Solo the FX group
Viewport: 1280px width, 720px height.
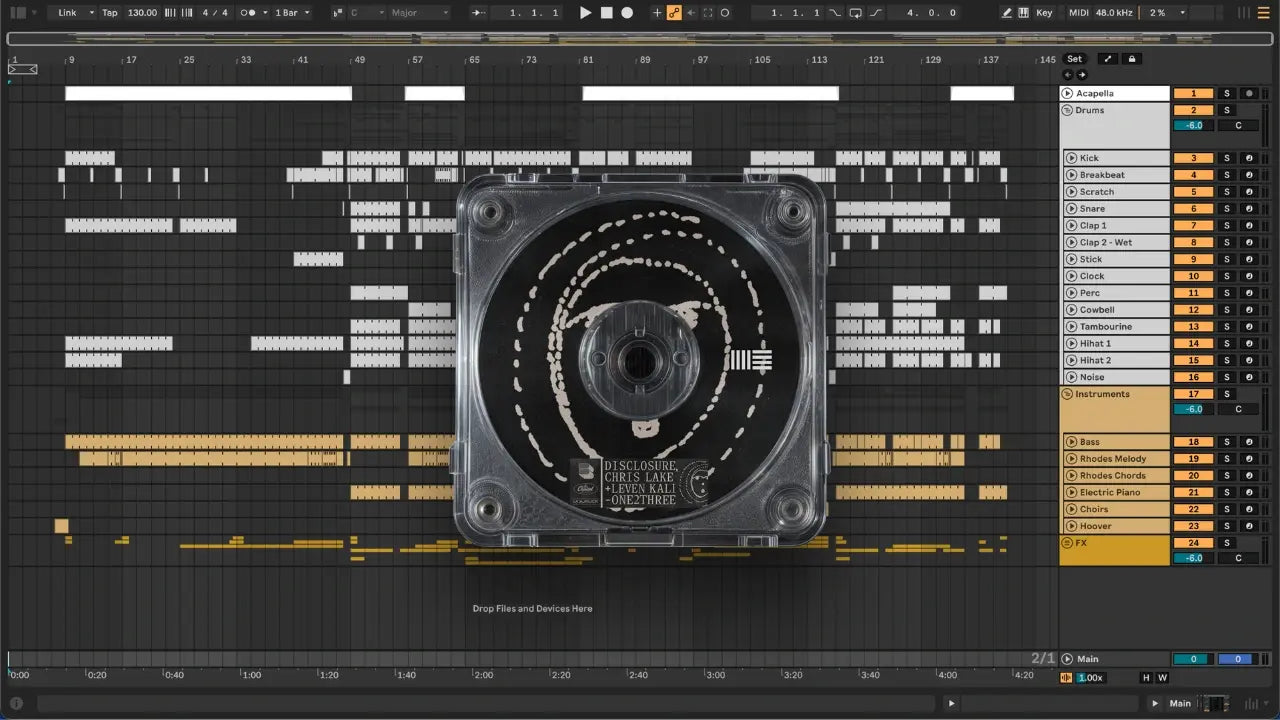(x=1227, y=543)
